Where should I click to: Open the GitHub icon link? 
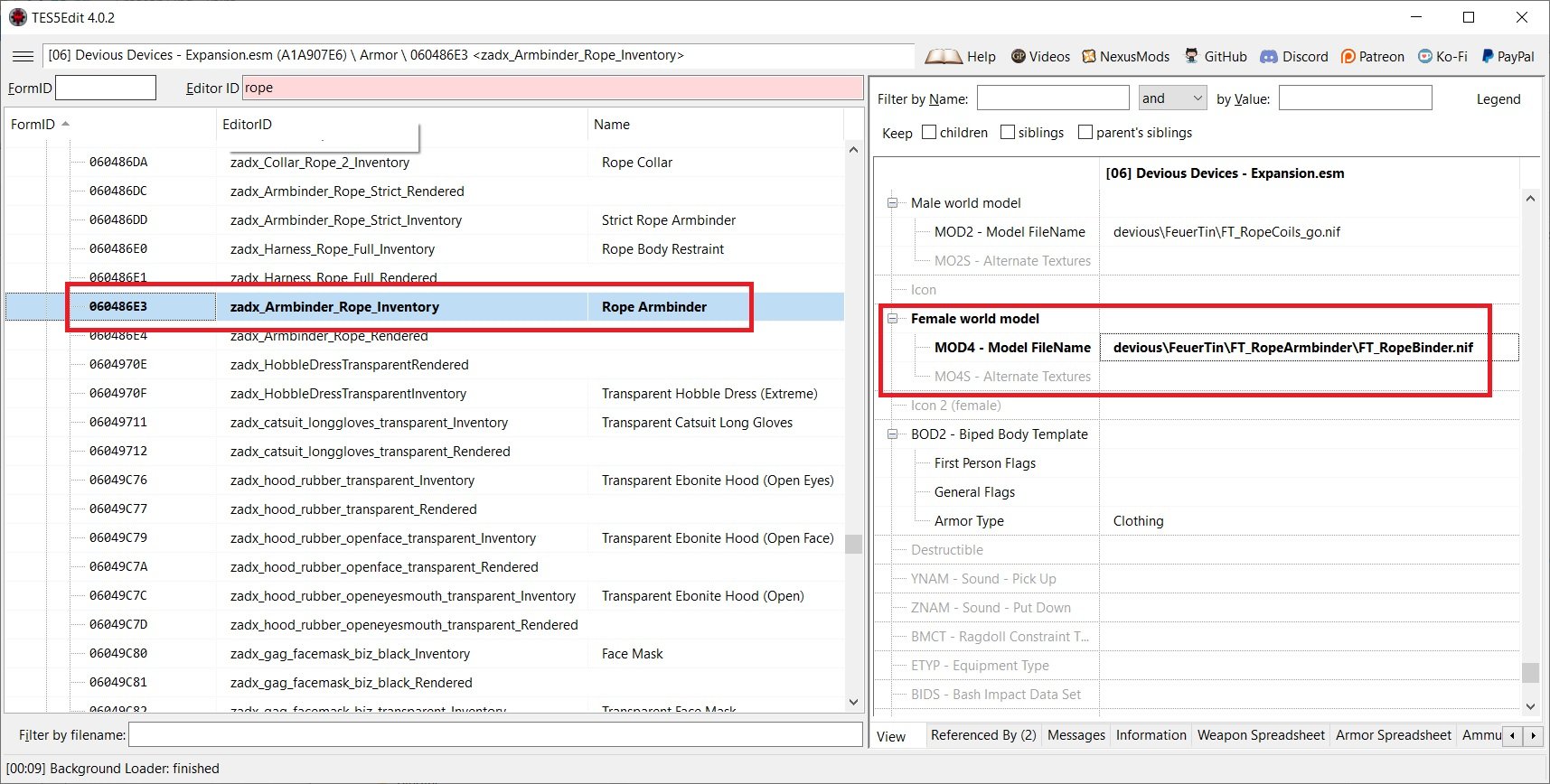[1192, 56]
